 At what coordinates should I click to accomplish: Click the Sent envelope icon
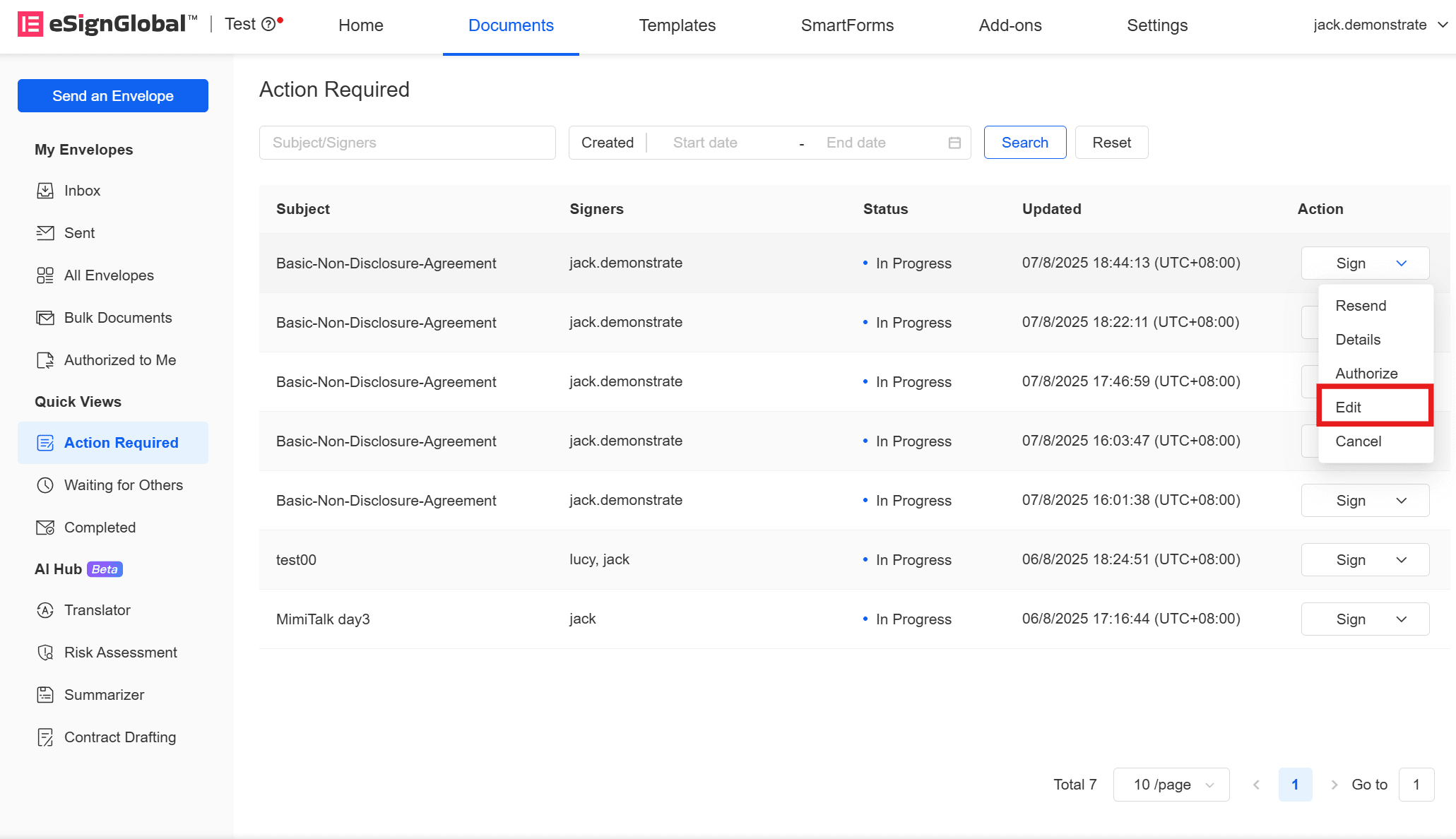[45, 233]
